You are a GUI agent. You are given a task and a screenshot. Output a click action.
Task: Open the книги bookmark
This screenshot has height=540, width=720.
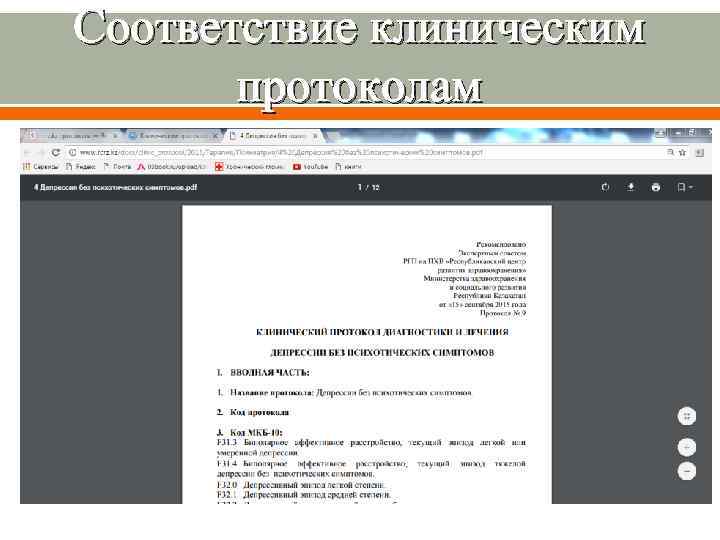[349, 167]
